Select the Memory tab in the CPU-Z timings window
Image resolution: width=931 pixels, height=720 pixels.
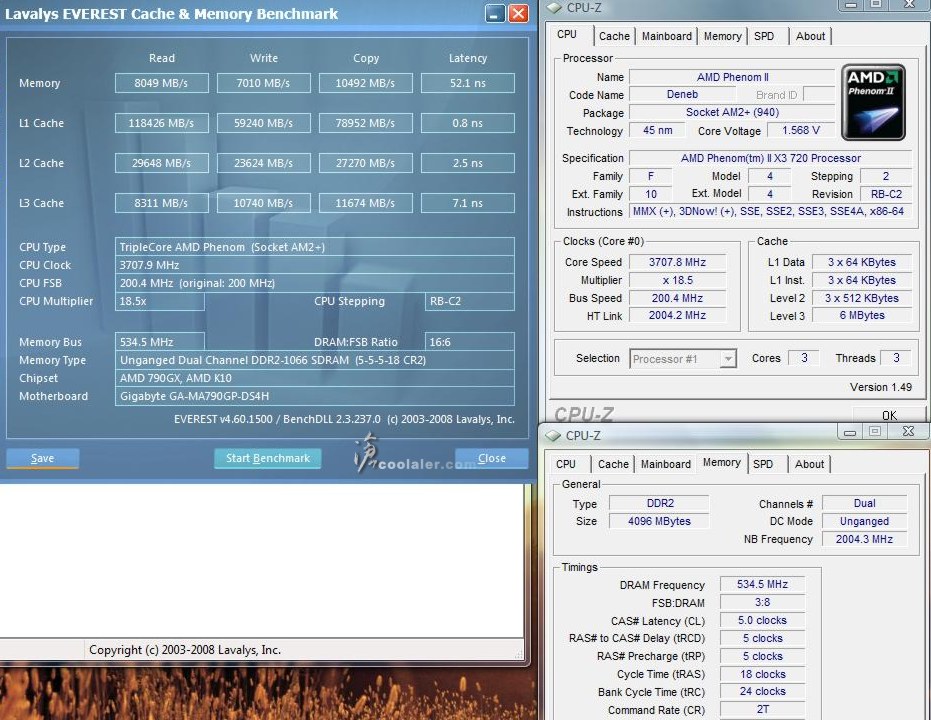[721, 462]
